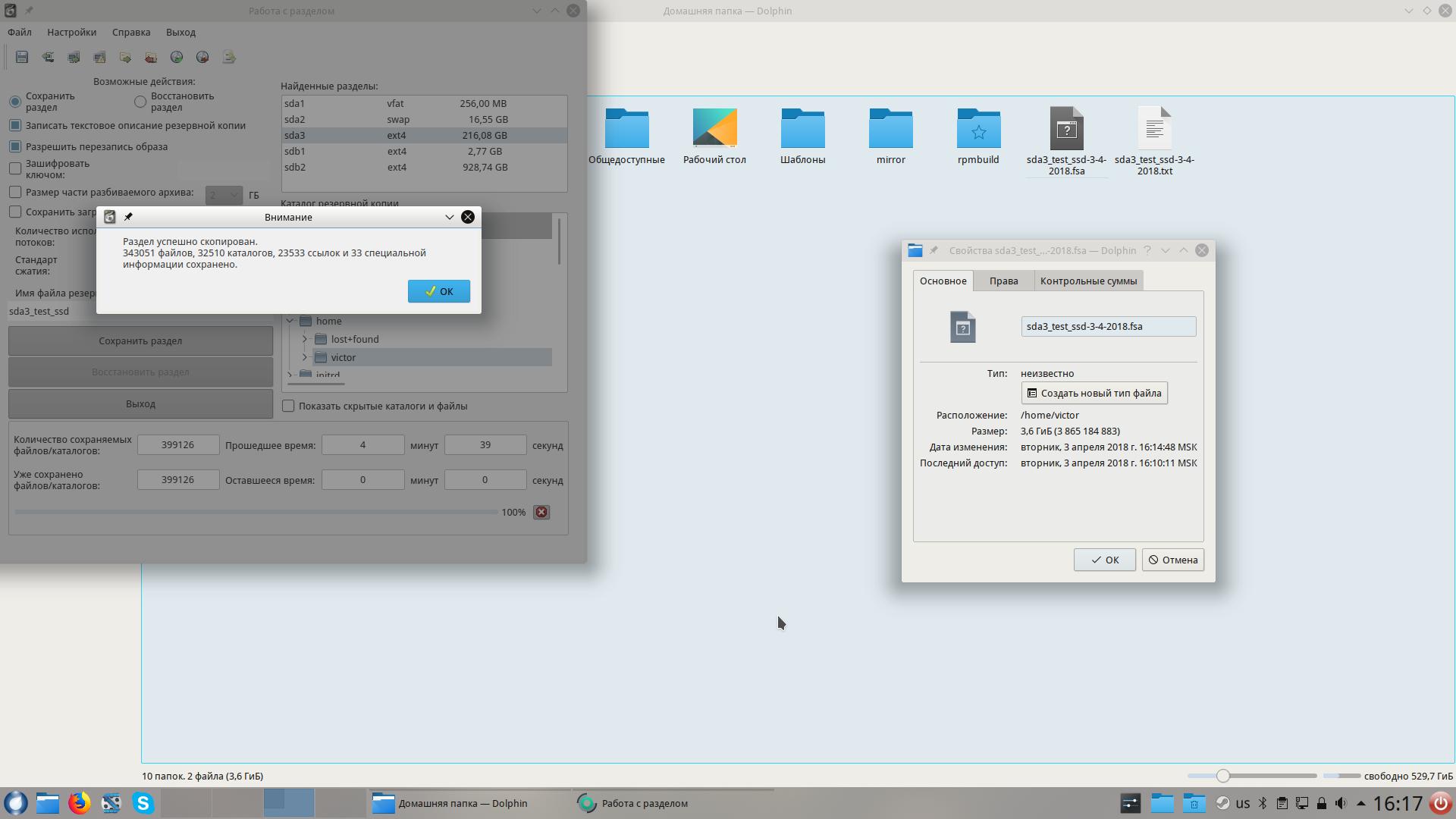
Task: Click the Steam tray icon
Action: coord(1223,803)
